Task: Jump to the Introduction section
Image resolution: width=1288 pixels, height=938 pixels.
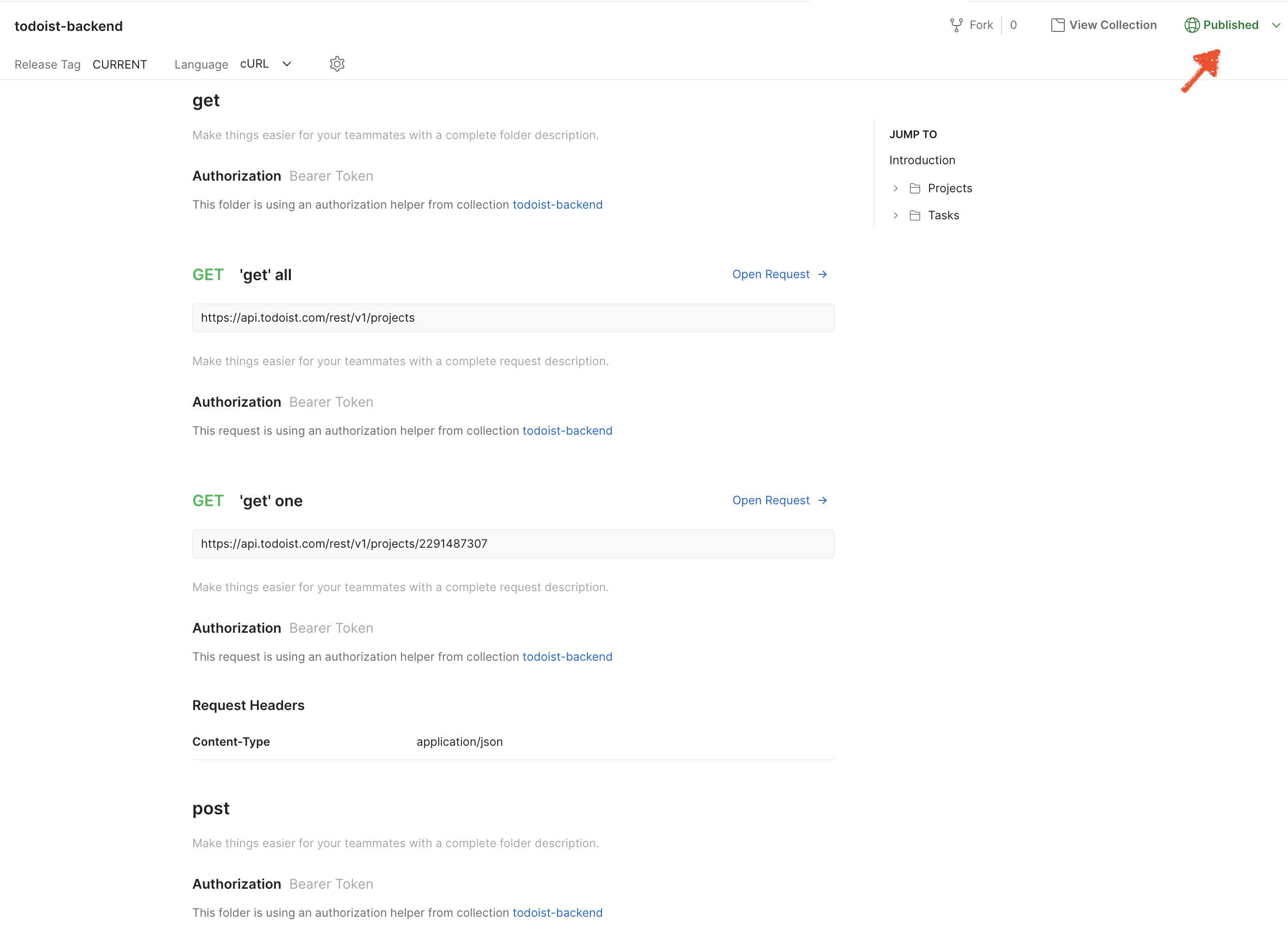Action: [x=922, y=160]
